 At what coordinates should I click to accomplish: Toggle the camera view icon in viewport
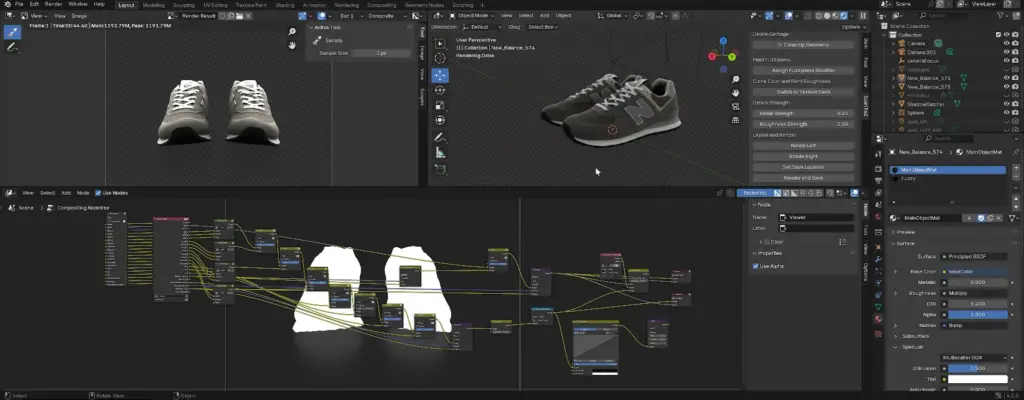[x=735, y=107]
